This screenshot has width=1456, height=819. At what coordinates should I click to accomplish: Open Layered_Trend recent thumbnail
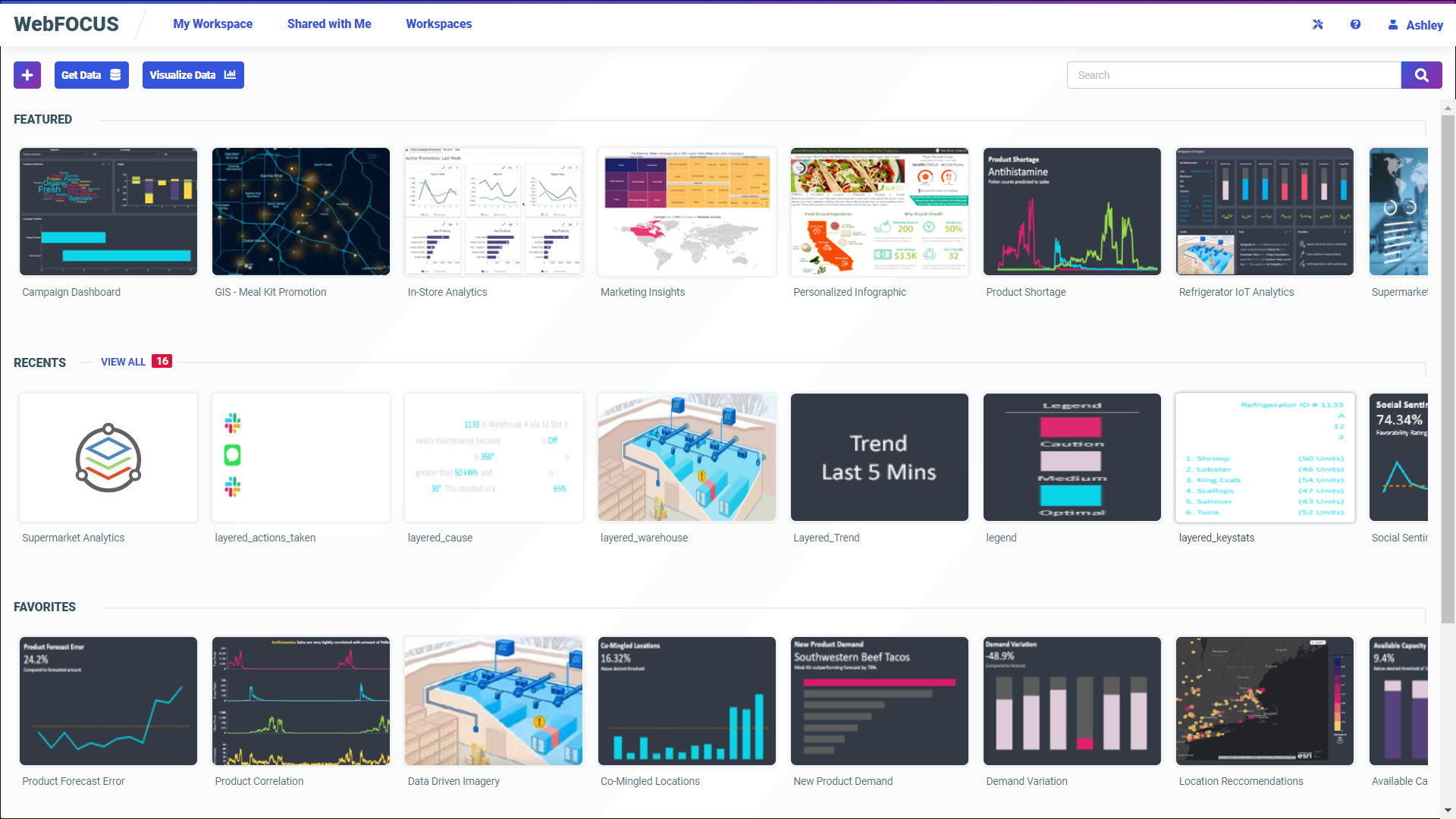pos(879,457)
